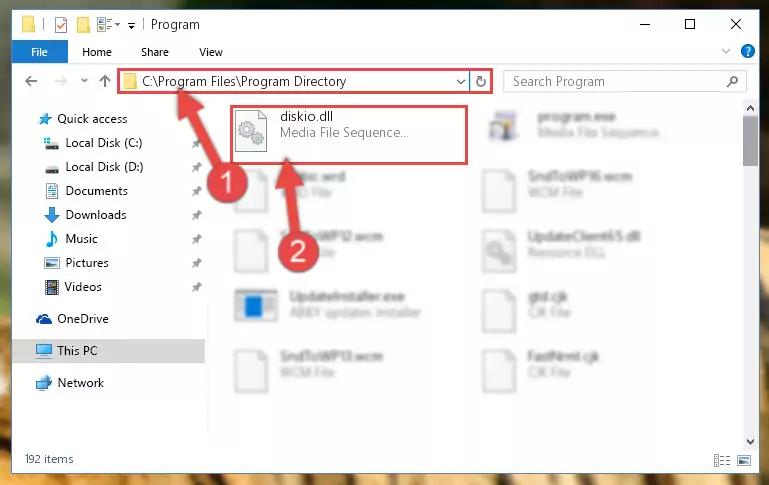Expand the address bar history dropdown
The image size is (769, 485).
coord(461,81)
